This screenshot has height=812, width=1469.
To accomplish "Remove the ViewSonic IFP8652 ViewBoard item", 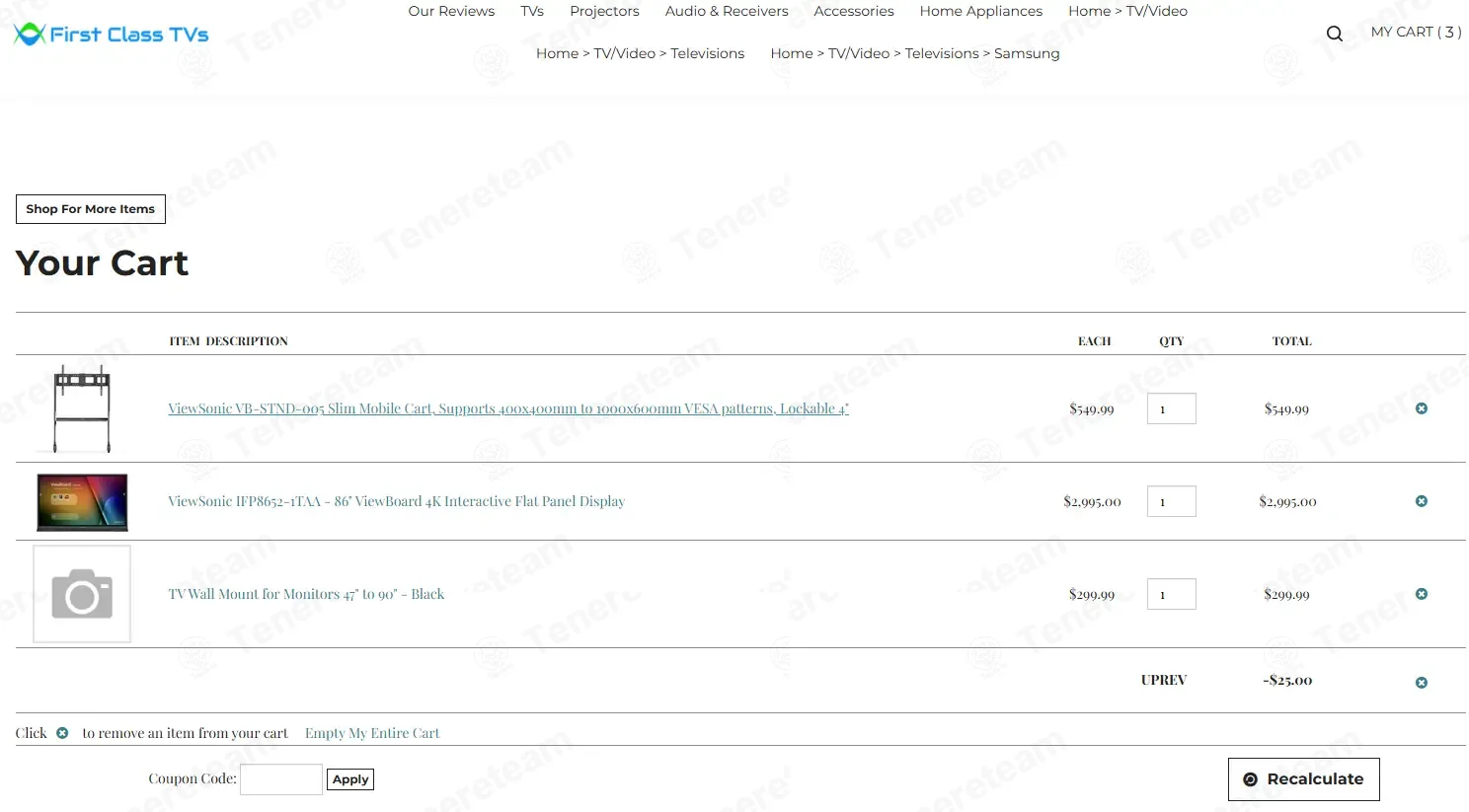I will tap(1422, 501).
